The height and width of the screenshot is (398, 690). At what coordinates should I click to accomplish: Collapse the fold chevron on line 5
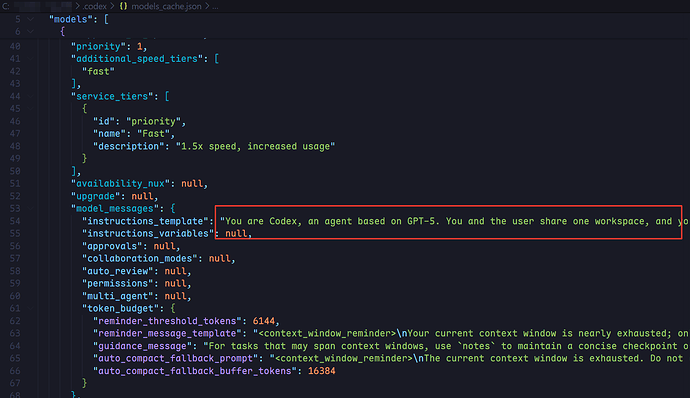30,19
